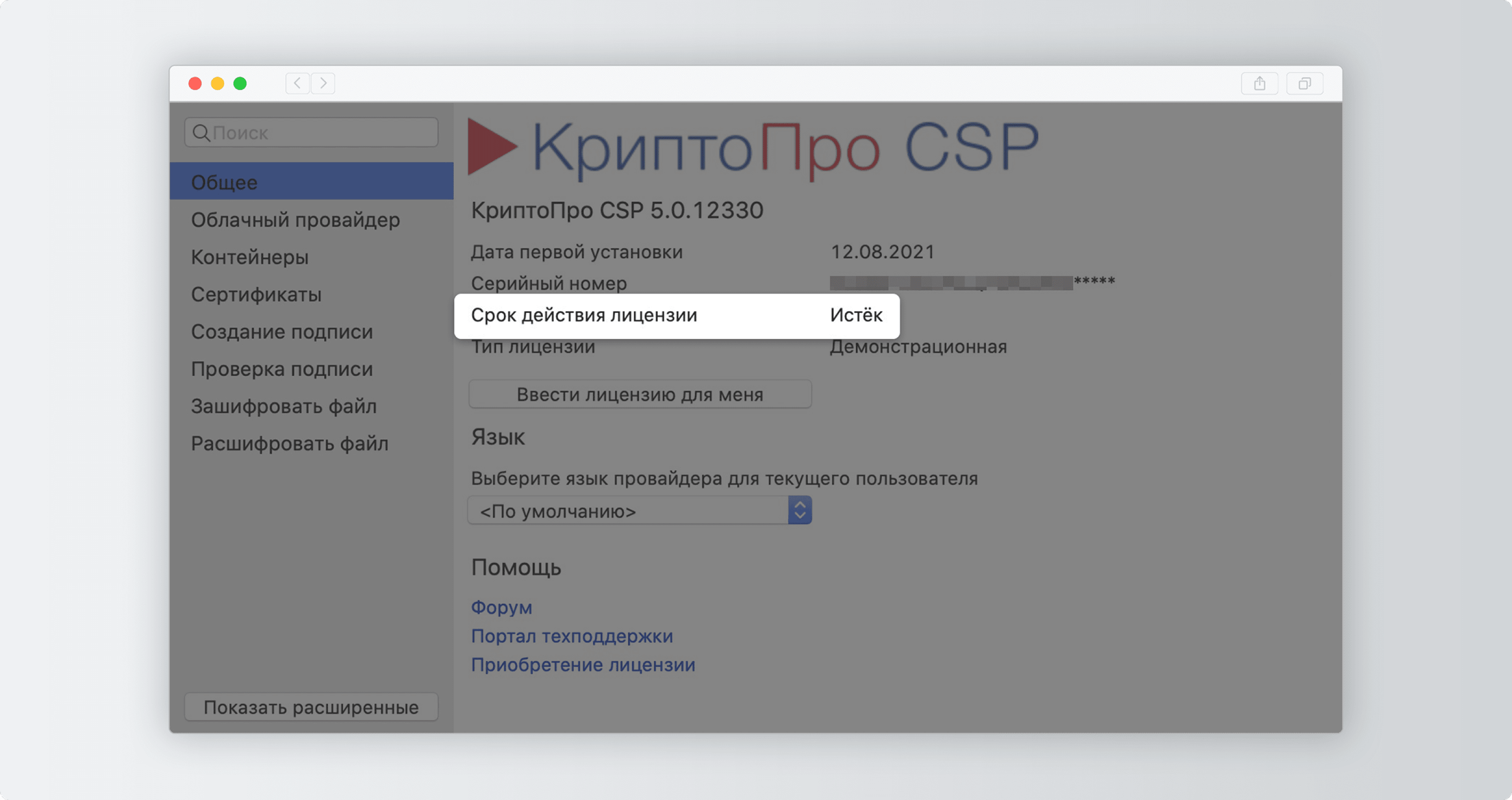This screenshot has height=800, width=1512.
Task: Click the yellow minimize window button
Action: tap(217, 83)
